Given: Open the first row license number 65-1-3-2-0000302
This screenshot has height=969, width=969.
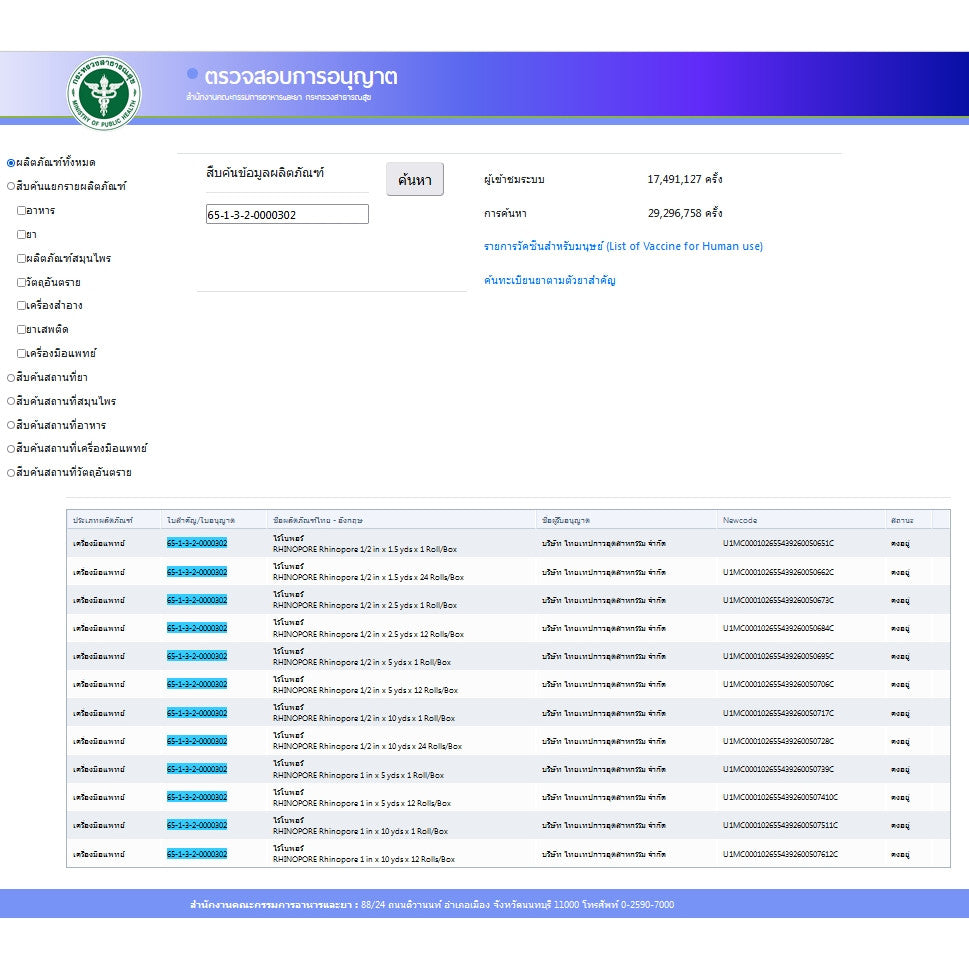Looking at the screenshot, I should [x=197, y=543].
